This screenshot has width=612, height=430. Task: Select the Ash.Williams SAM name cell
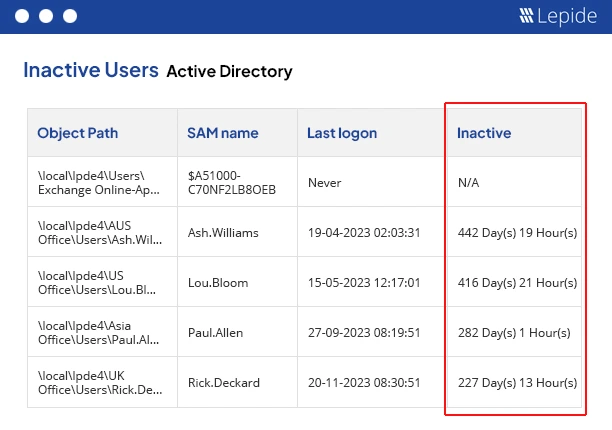coord(223,233)
